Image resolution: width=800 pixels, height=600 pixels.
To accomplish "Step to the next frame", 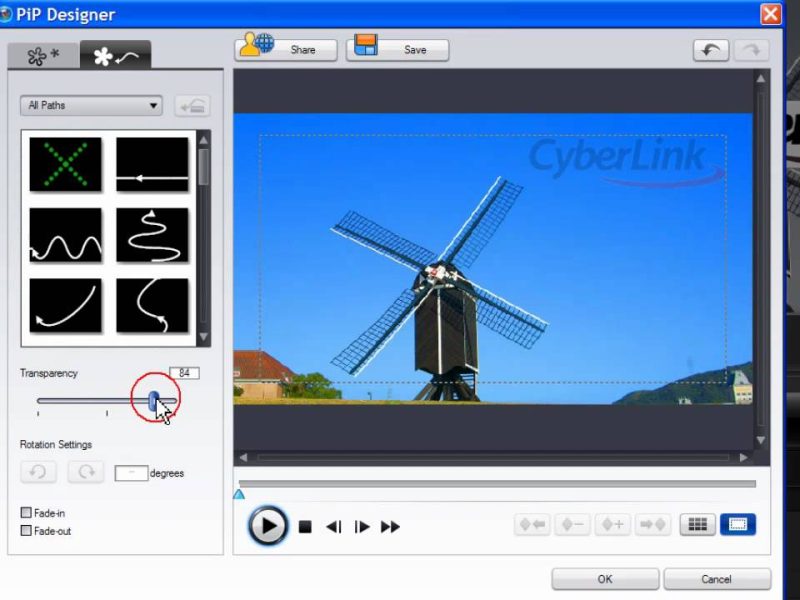I will (362, 527).
